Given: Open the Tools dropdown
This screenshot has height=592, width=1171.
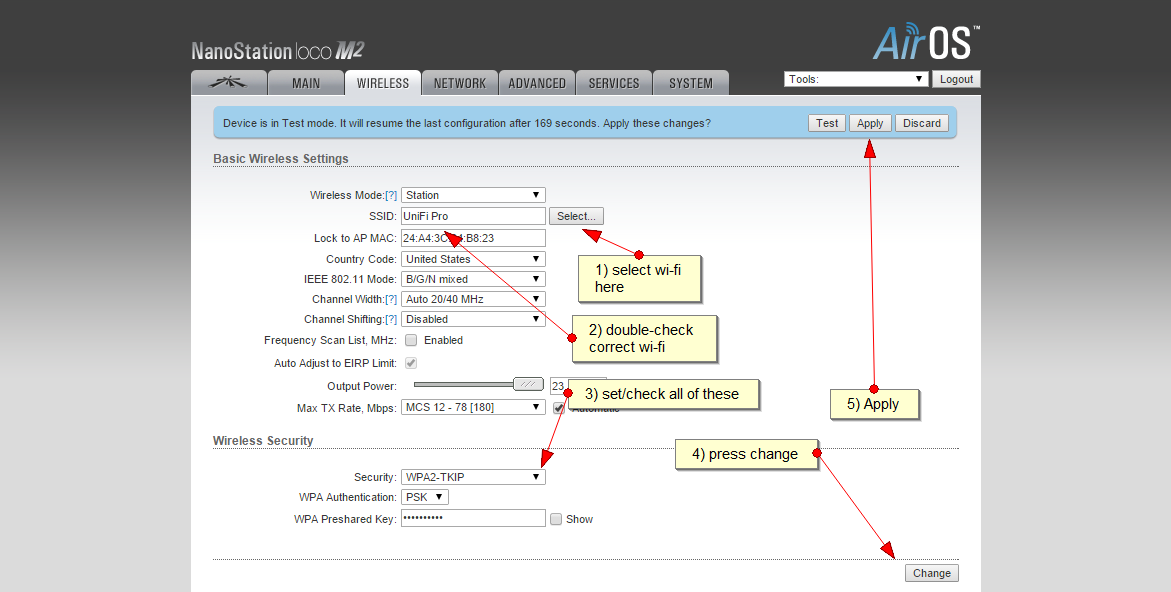Looking at the screenshot, I should click(856, 79).
